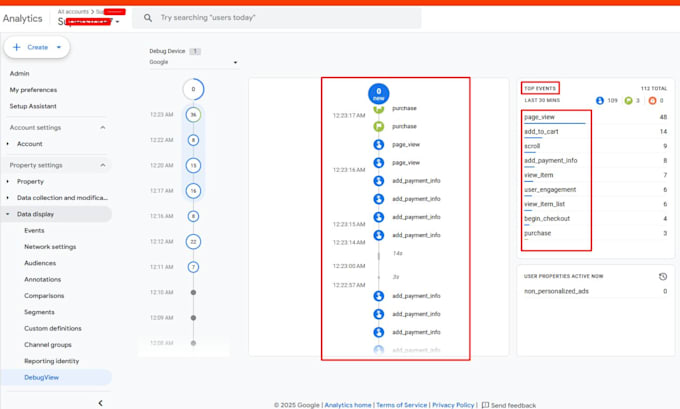
Task: Collapse the sidebar with the chevron icon
Action: tap(100, 403)
